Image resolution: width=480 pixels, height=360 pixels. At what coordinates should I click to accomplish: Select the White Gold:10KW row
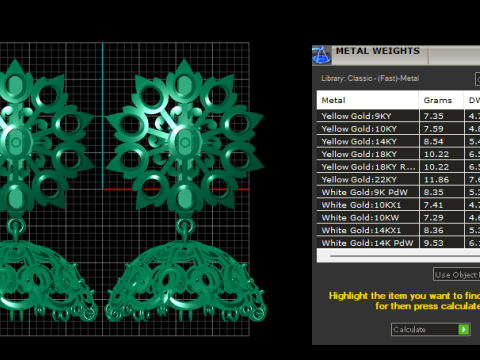[x=398, y=217]
